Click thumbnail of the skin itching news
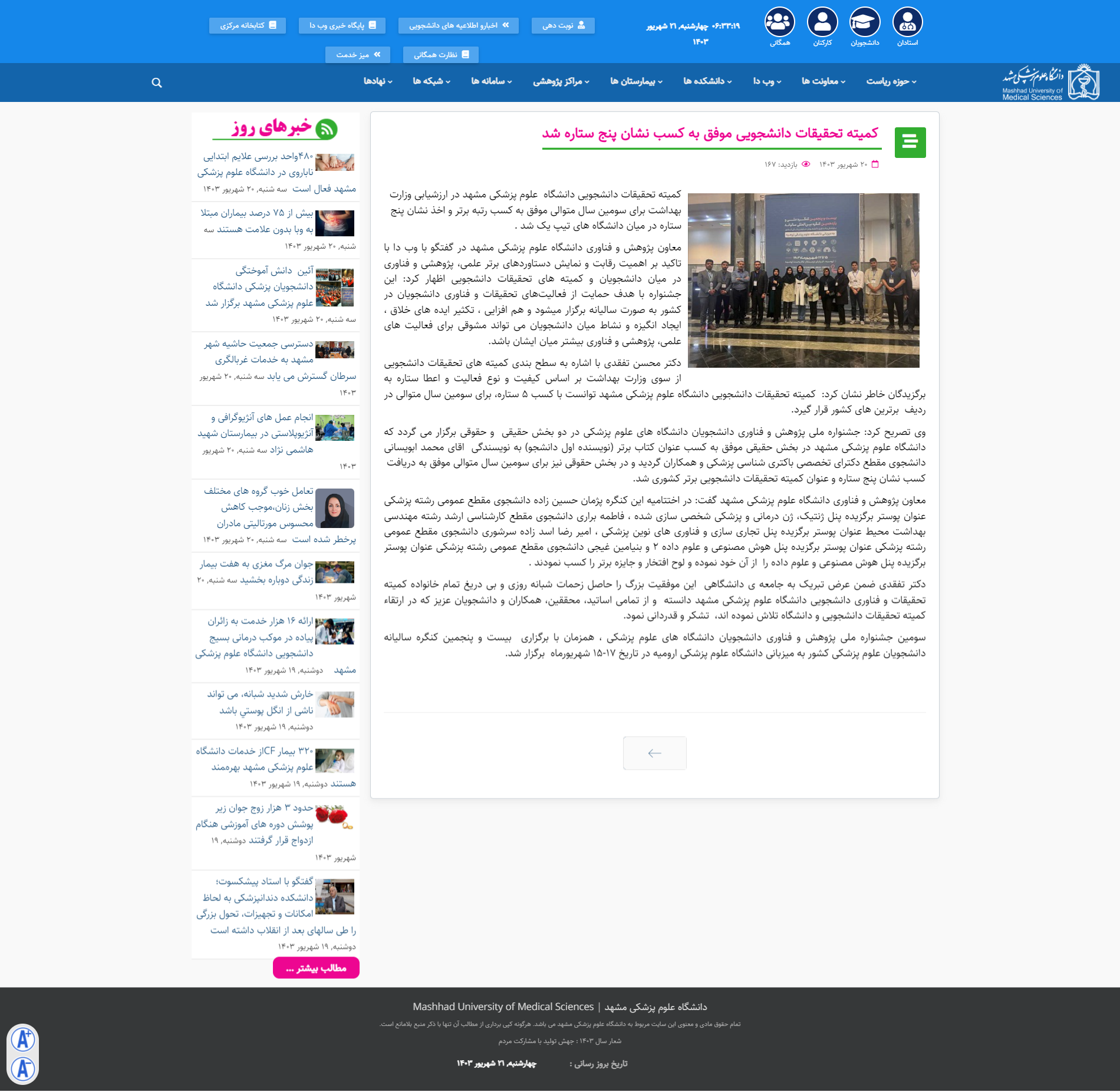Screen dimensions: 1120x1092 [335, 705]
